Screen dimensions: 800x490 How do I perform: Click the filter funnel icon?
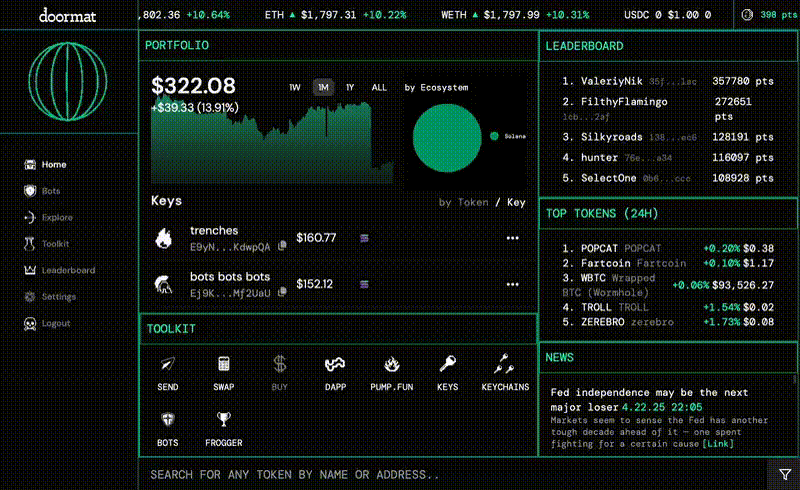(780, 474)
